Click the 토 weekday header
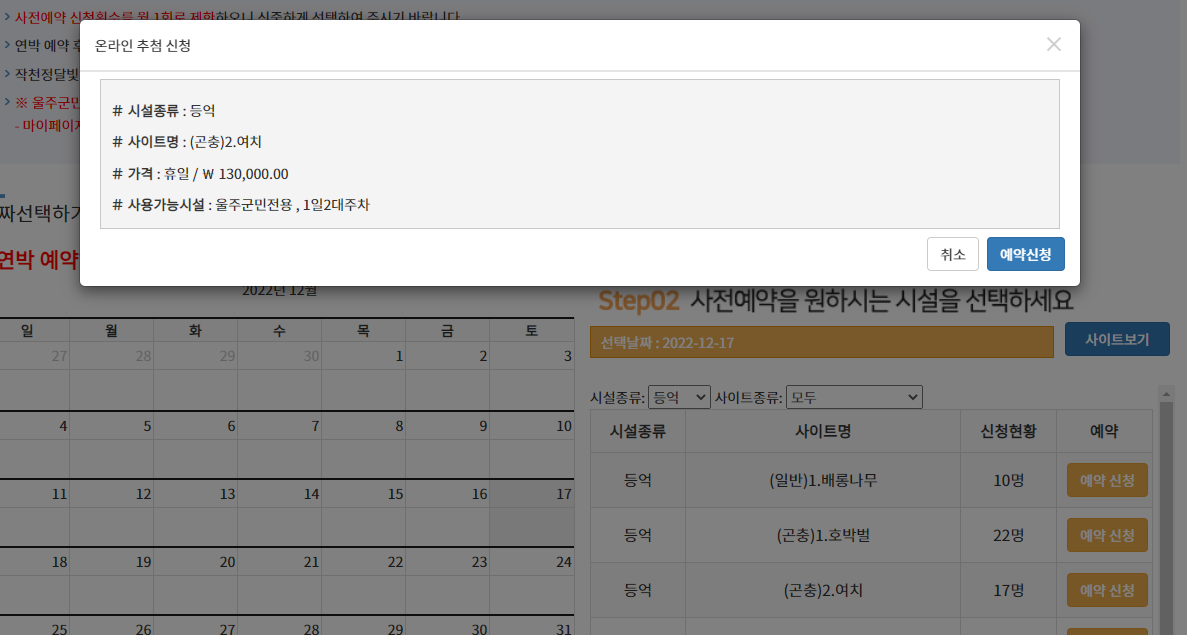 531,330
